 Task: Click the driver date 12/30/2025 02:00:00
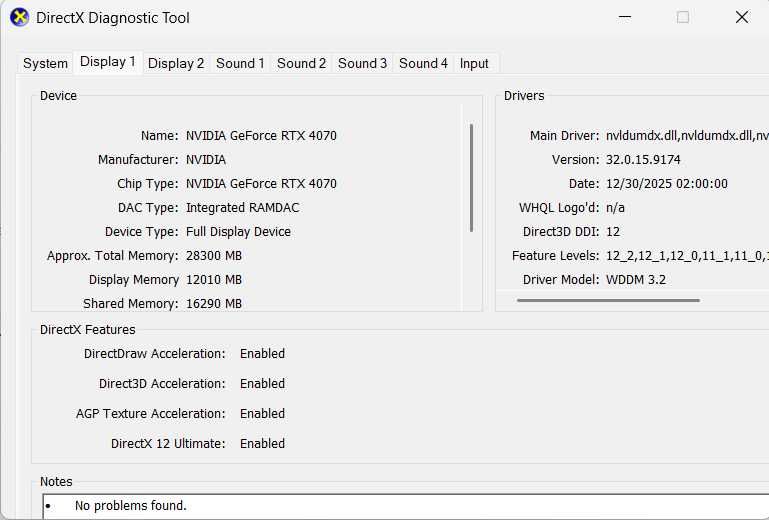coord(666,184)
